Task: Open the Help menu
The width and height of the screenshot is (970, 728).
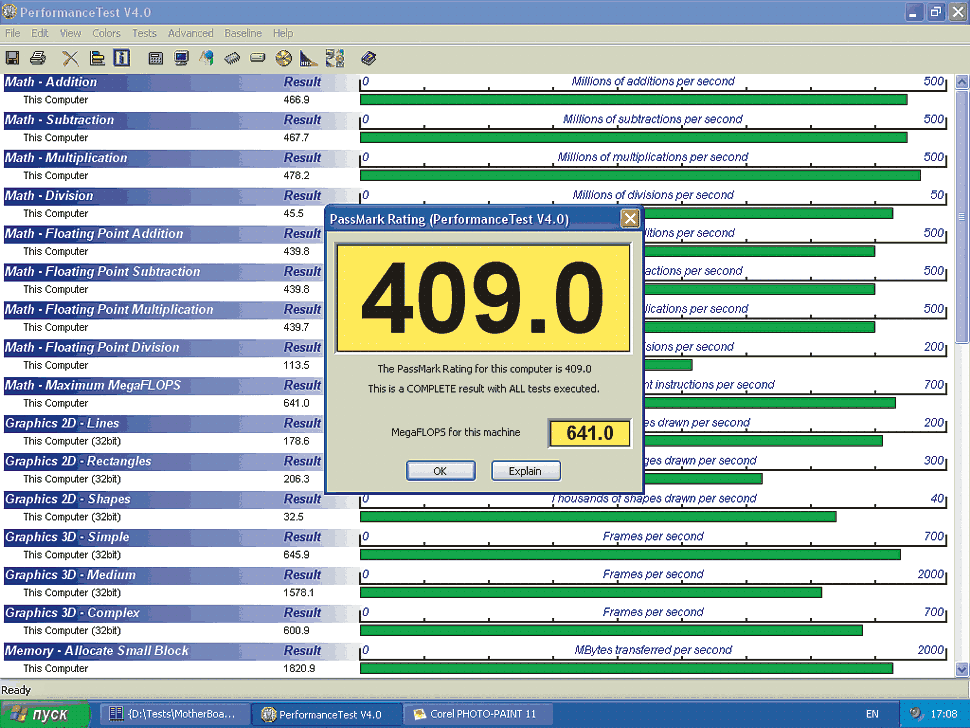Action: click(x=283, y=33)
